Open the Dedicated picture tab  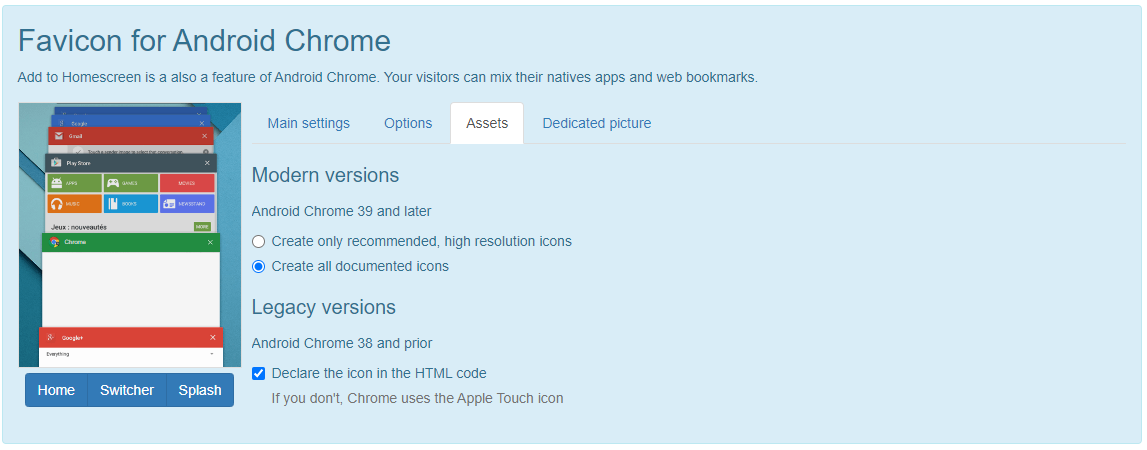pyautogui.click(x=596, y=123)
